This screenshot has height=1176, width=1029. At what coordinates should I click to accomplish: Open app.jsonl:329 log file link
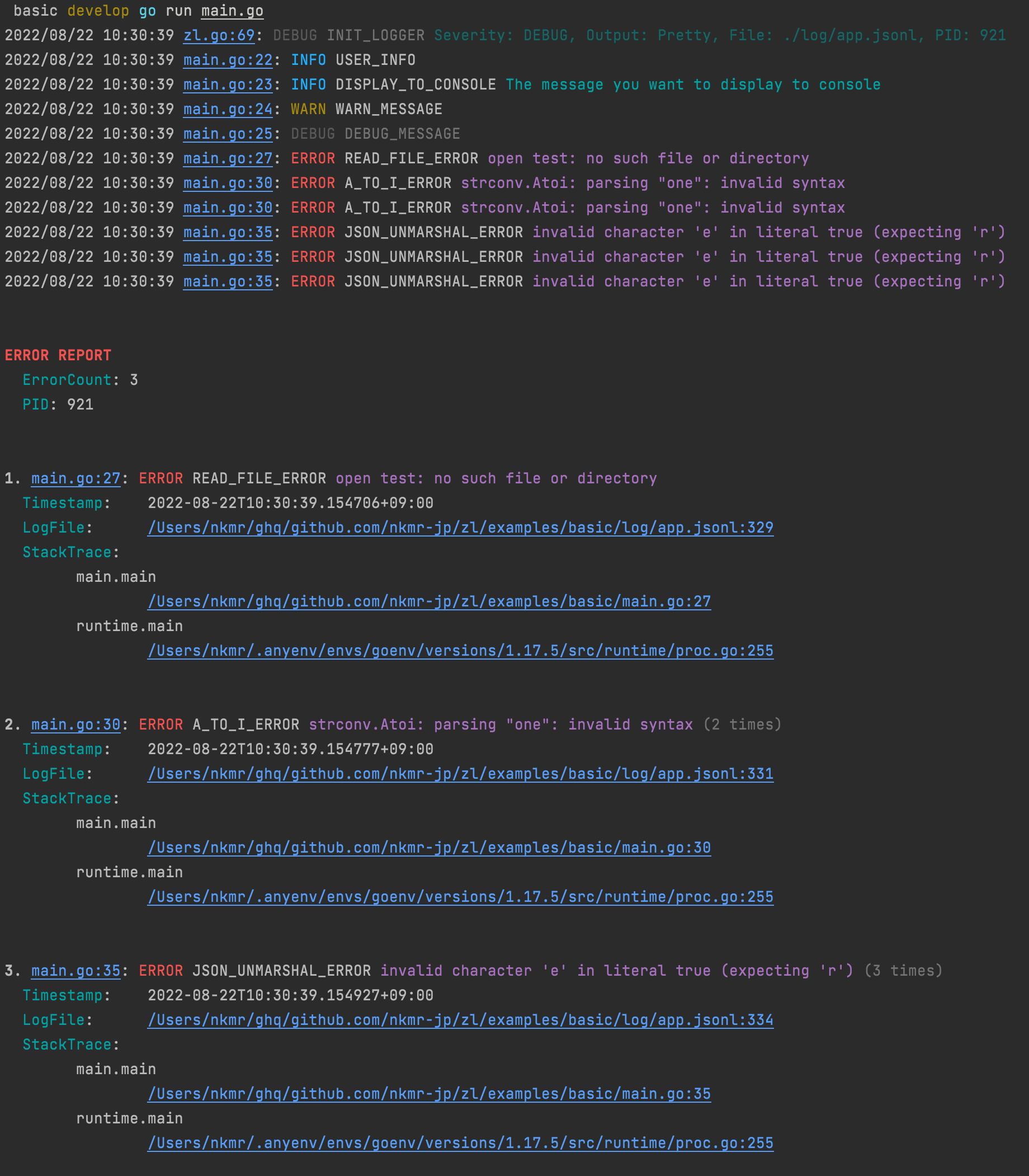pyautogui.click(x=460, y=528)
